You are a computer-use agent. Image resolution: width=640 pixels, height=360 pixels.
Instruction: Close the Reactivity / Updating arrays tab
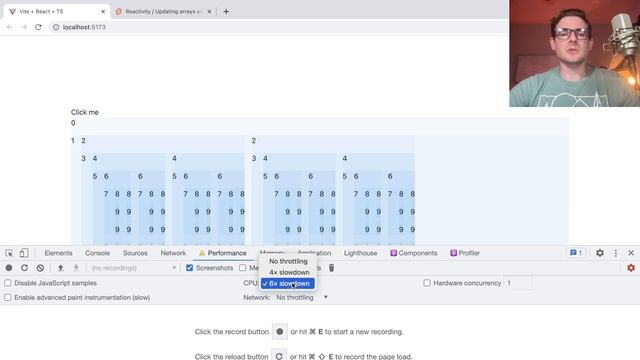click(x=209, y=11)
